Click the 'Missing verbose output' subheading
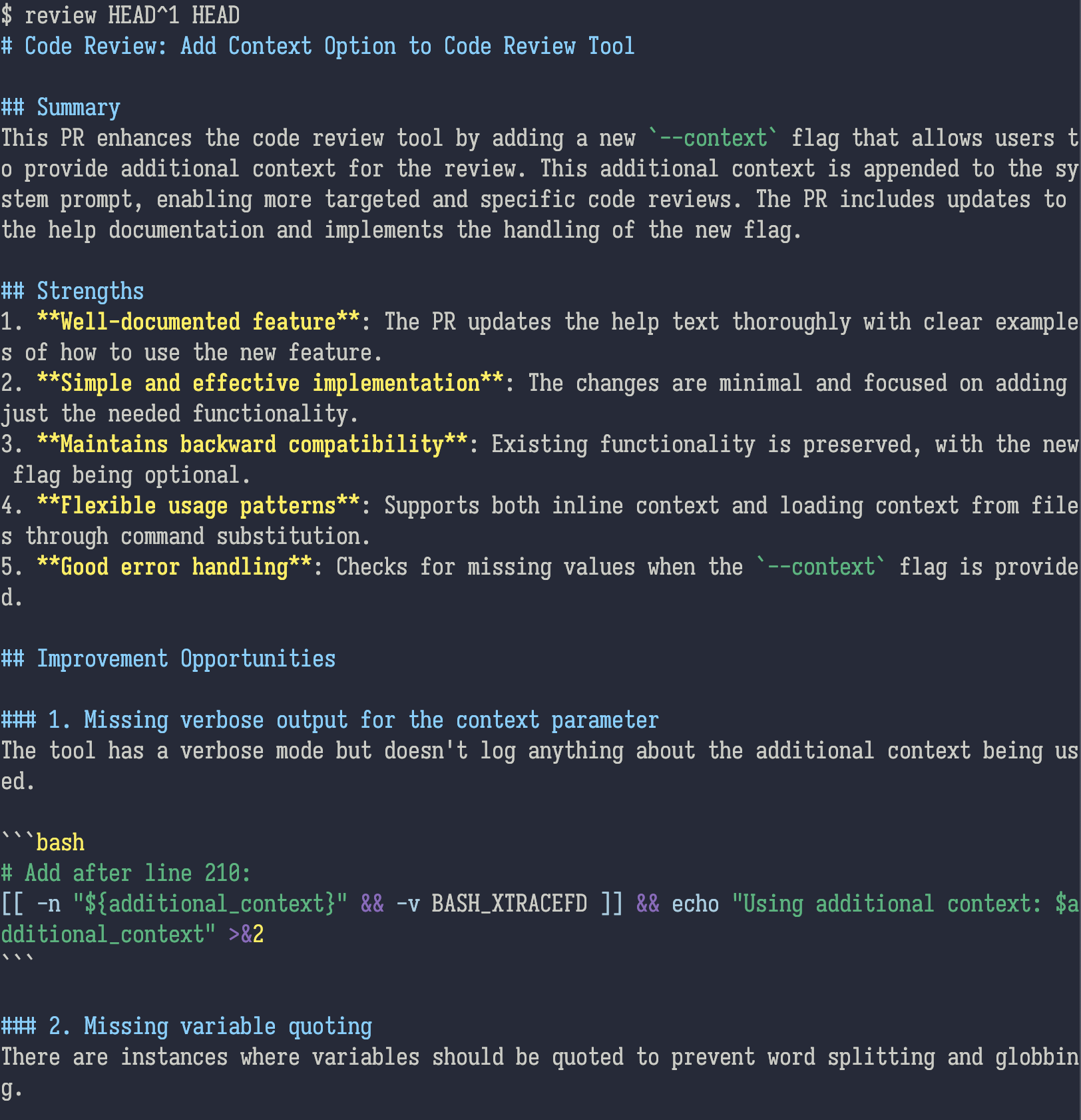 tap(353, 720)
